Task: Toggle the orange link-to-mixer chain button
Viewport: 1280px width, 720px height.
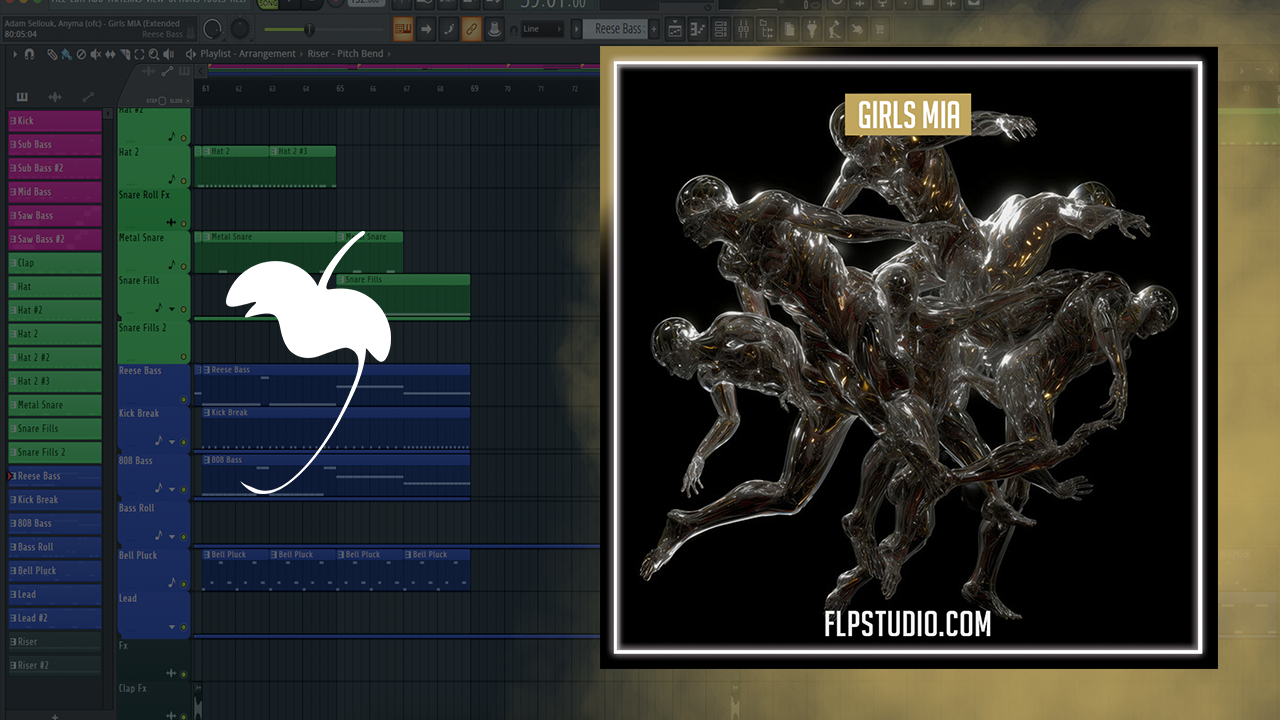Action: [x=471, y=29]
